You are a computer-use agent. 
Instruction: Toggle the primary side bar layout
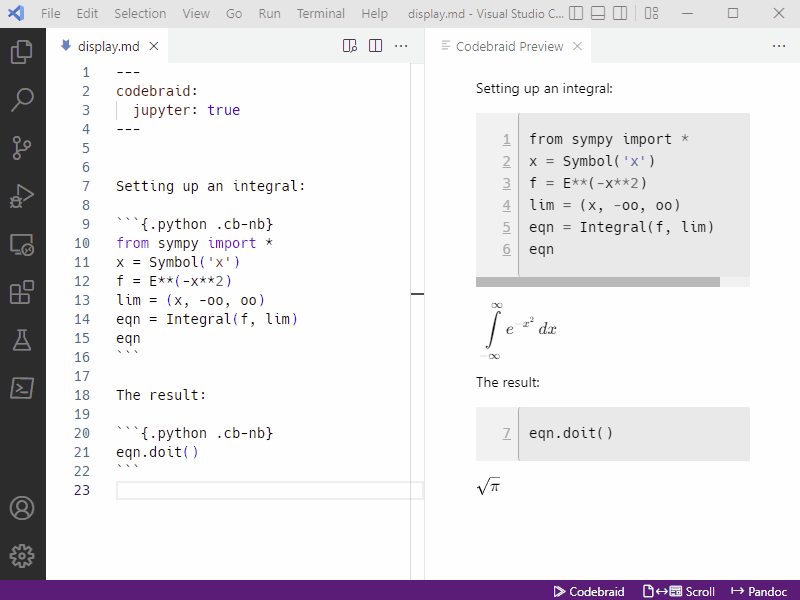[576, 13]
